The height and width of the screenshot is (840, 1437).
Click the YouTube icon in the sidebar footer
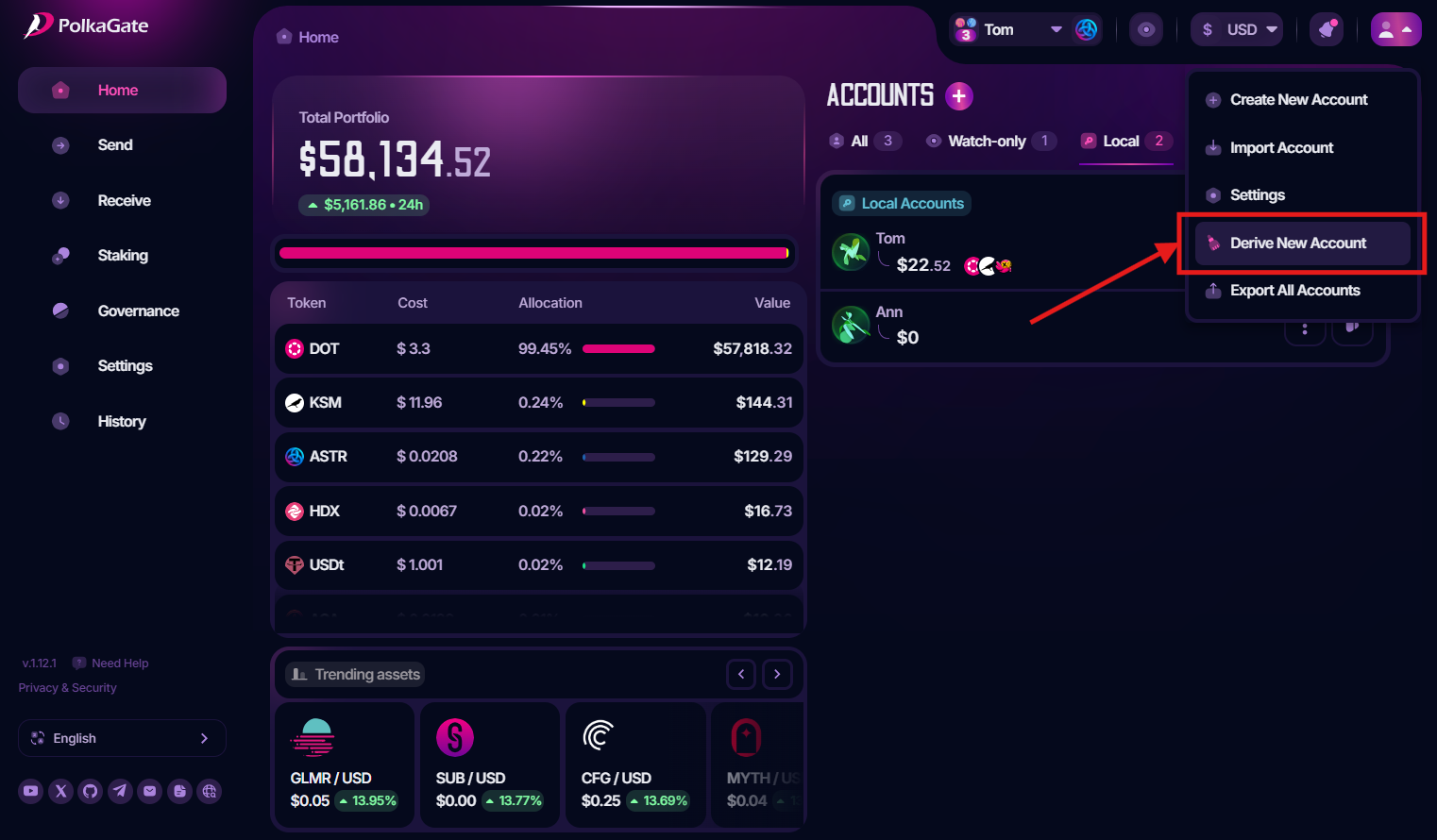point(31,791)
